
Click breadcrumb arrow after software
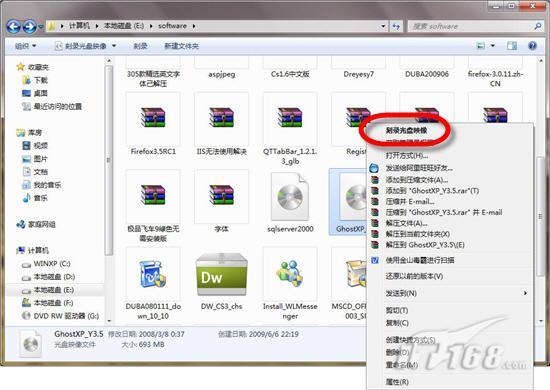point(194,26)
